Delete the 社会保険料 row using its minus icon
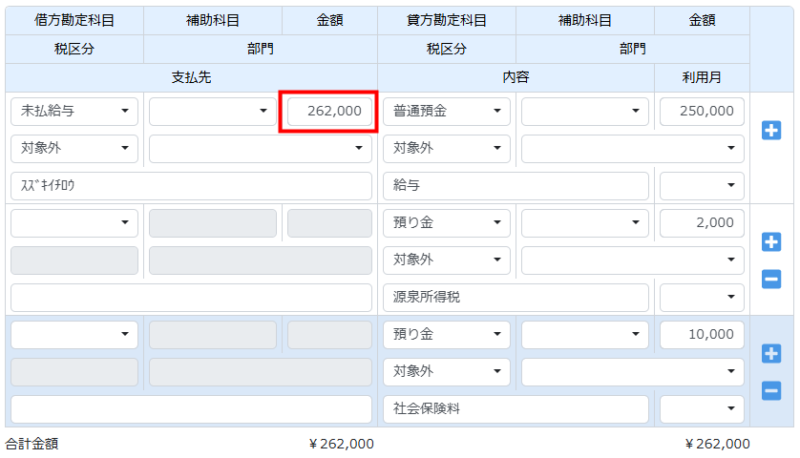This screenshot has width=800, height=458. click(x=771, y=391)
